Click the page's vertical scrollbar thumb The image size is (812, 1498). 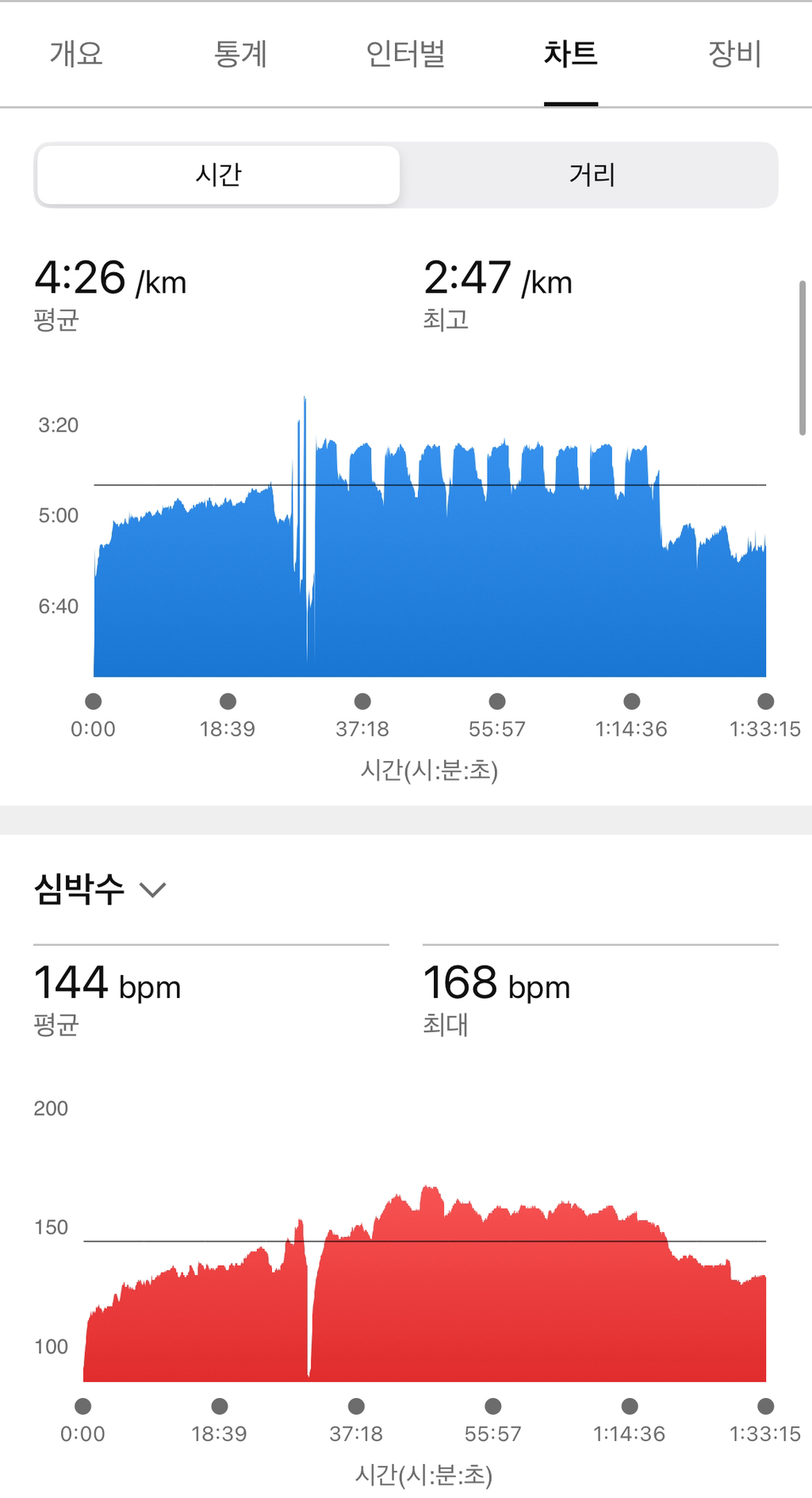[x=802, y=357]
